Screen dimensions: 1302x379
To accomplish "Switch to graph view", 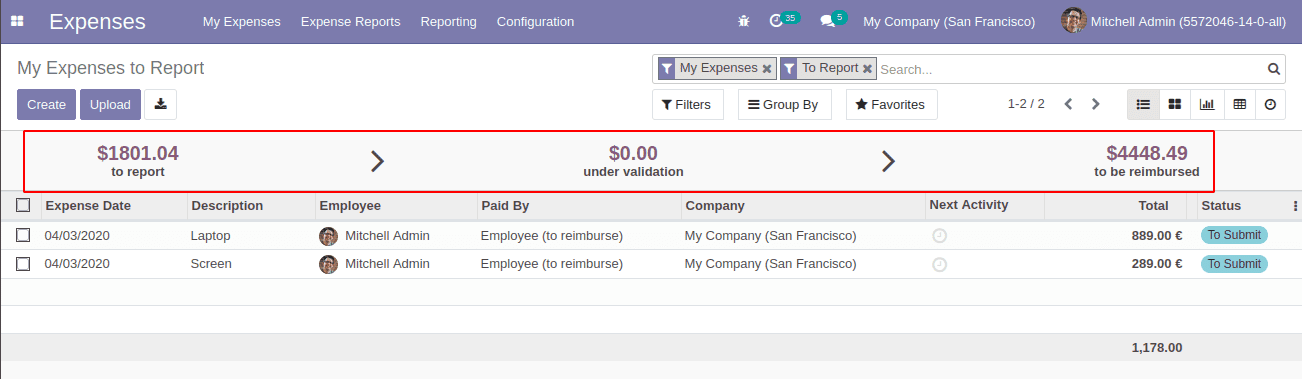I will point(1207,104).
